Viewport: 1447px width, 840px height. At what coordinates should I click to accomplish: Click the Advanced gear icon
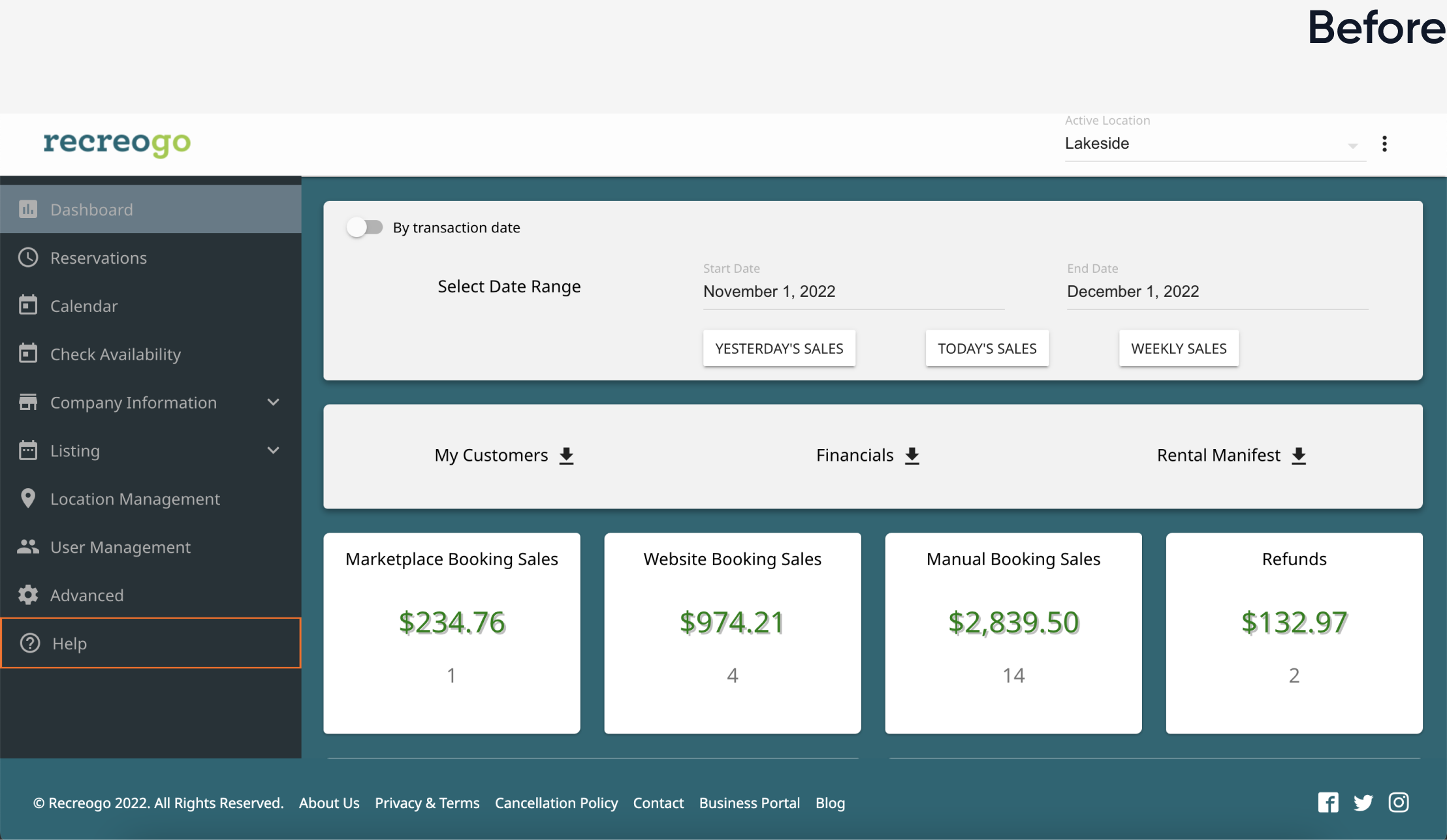tap(28, 595)
